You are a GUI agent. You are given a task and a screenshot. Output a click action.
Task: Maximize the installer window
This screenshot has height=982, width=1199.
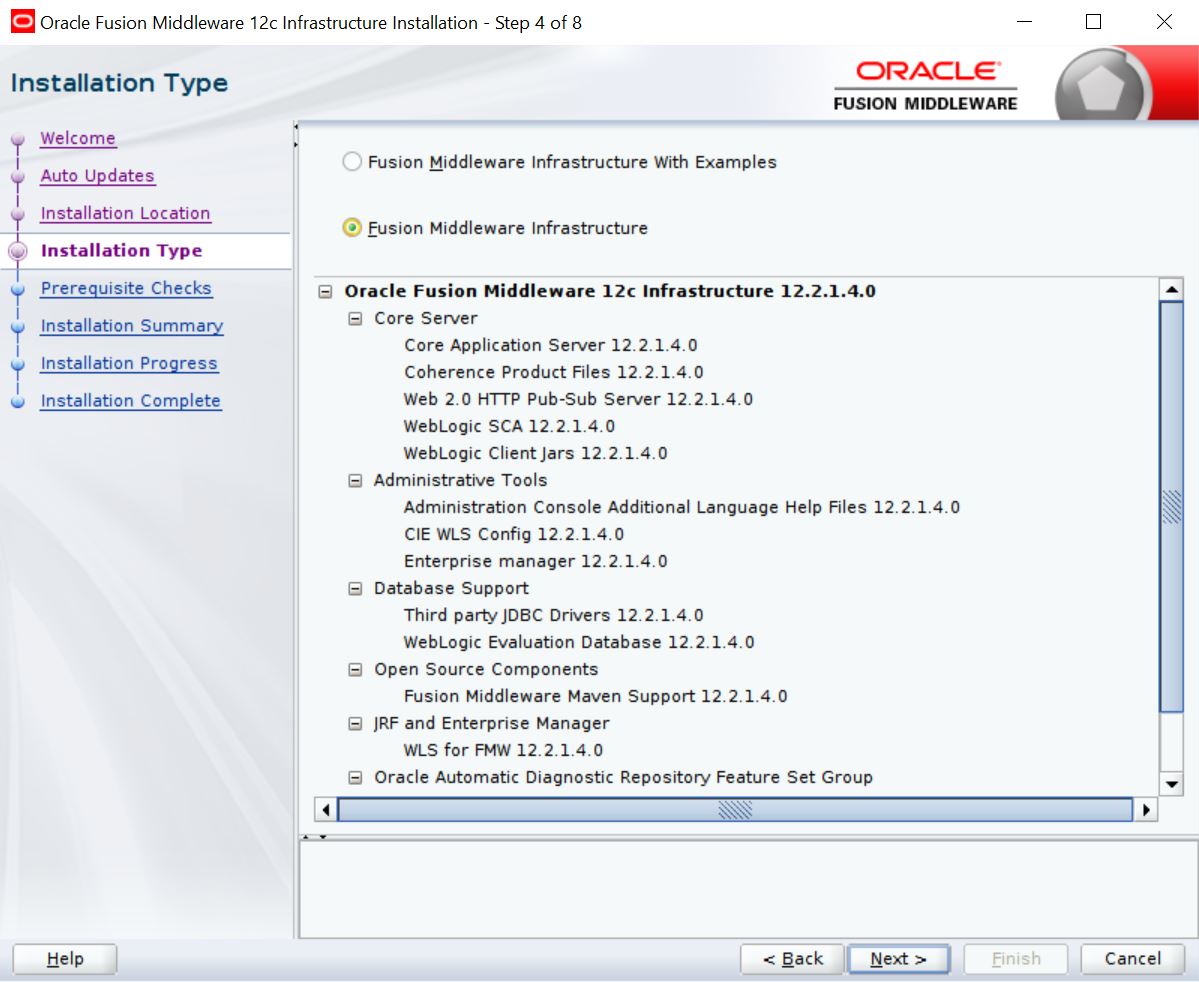[x=1093, y=21]
